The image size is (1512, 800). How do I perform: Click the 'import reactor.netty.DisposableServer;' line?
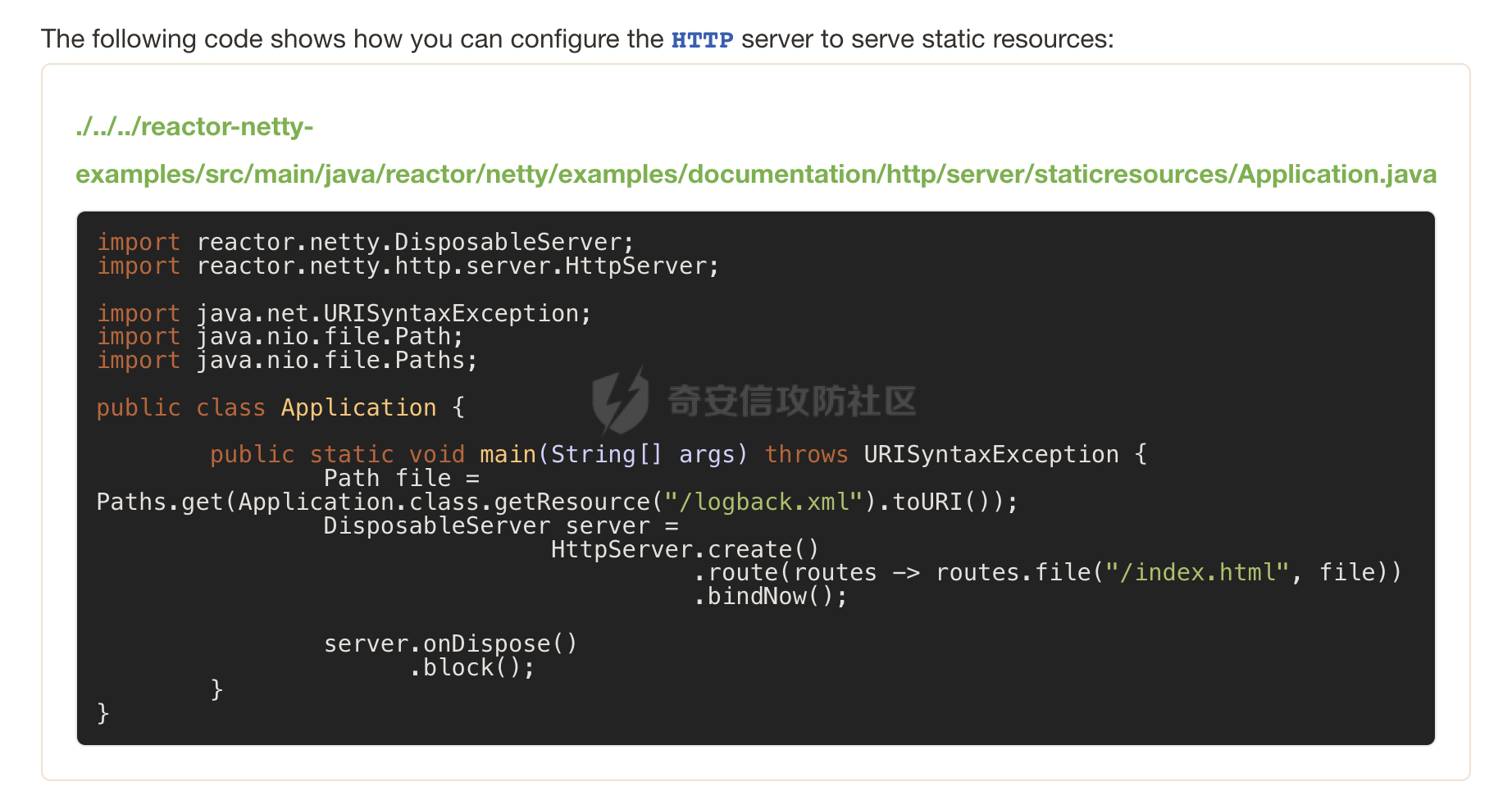click(x=366, y=242)
